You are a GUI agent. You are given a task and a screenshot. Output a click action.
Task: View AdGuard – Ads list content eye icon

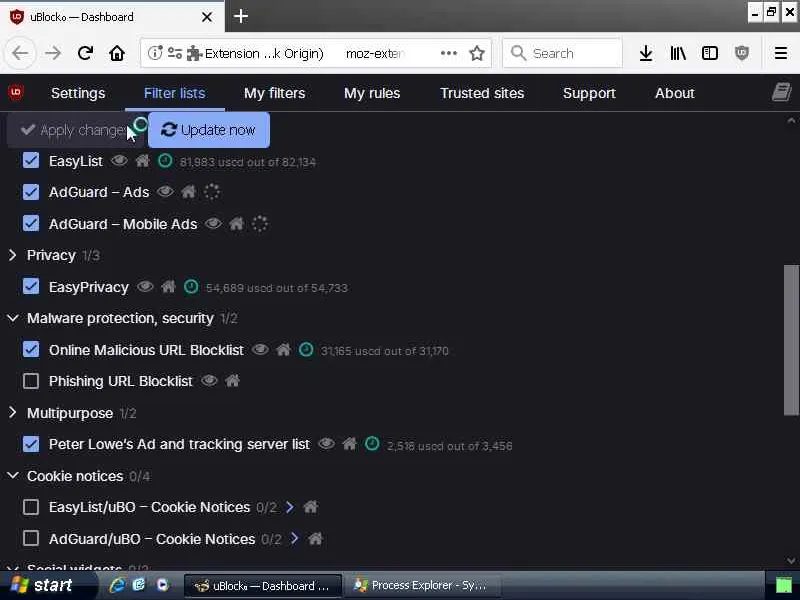165,192
